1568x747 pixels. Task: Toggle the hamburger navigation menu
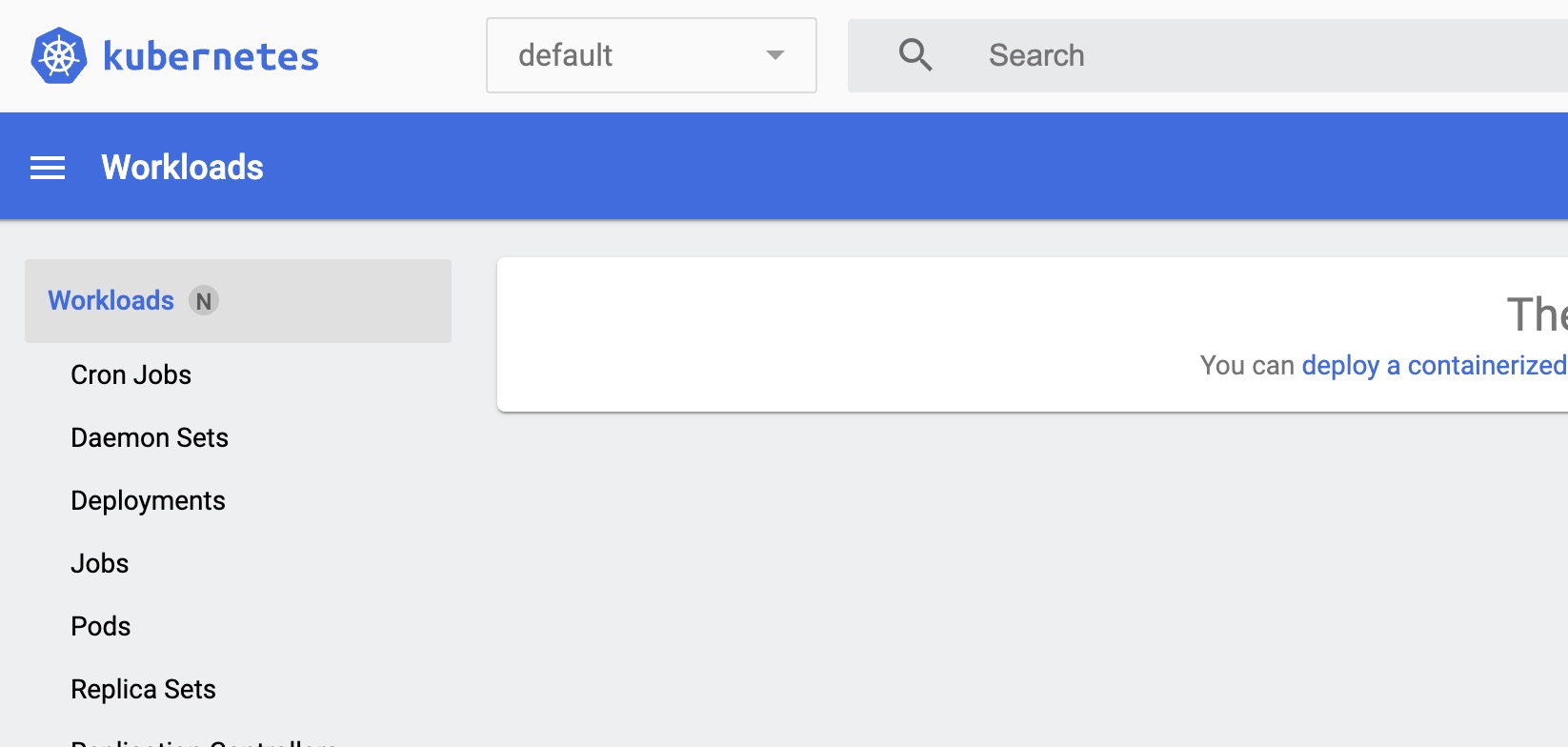pos(48,168)
